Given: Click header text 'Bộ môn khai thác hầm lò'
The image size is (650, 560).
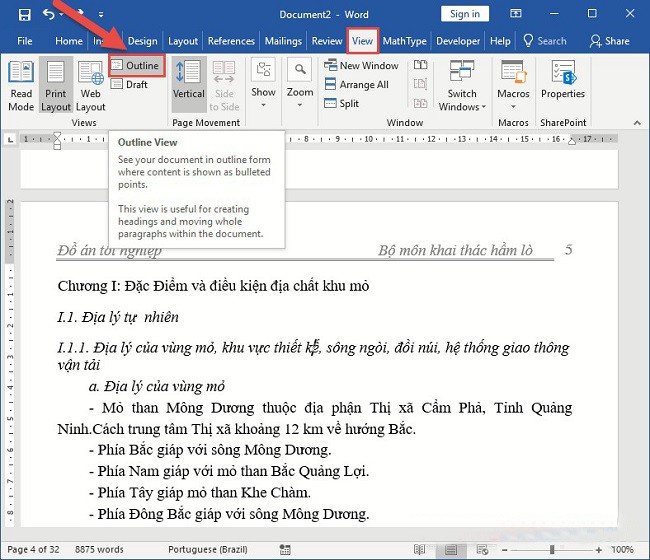Looking at the screenshot, I should point(455,250).
